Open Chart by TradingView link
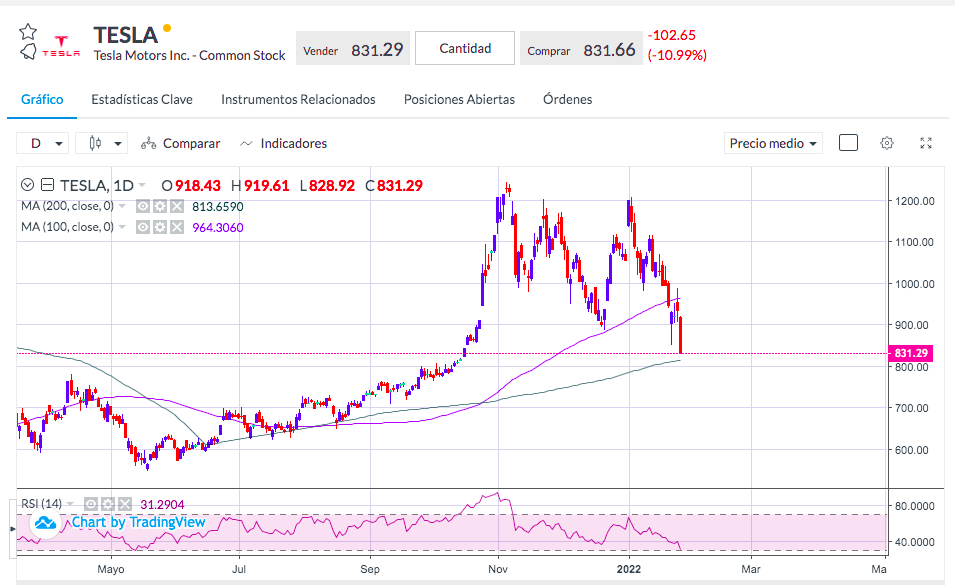The height and width of the screenshot is (585, 955). [x=139, y=522]
